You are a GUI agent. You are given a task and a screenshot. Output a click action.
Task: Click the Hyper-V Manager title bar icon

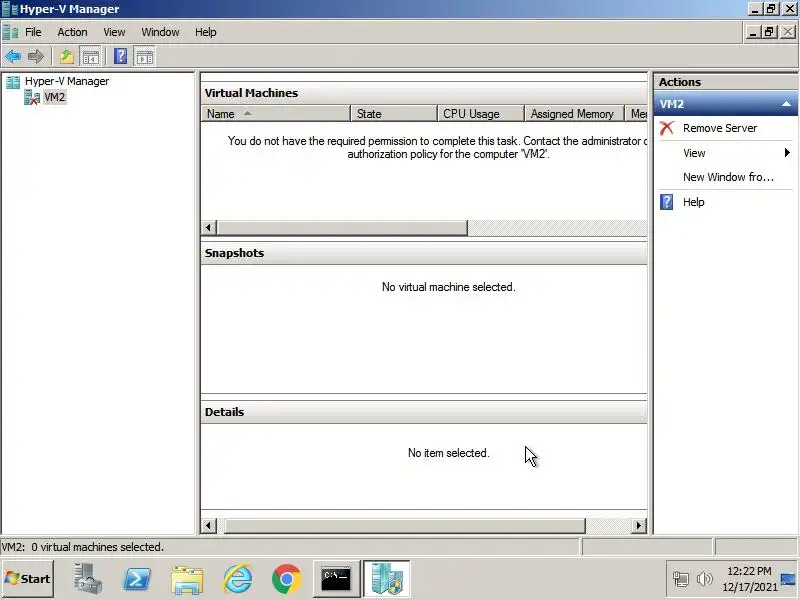coord(10,9)
